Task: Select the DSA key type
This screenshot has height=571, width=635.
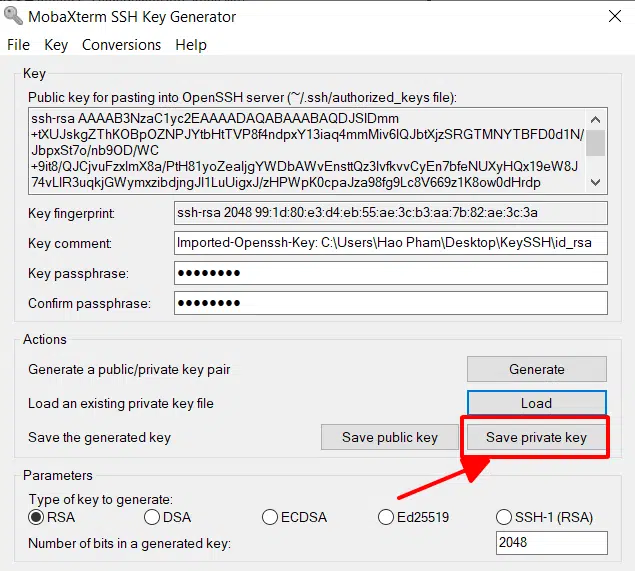Action: [x=152, y=517]
